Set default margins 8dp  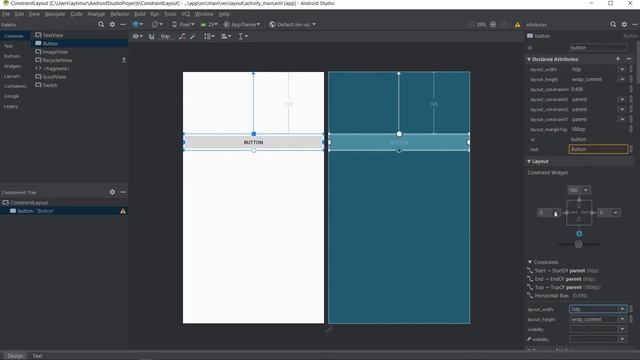[x=165, y=36]
